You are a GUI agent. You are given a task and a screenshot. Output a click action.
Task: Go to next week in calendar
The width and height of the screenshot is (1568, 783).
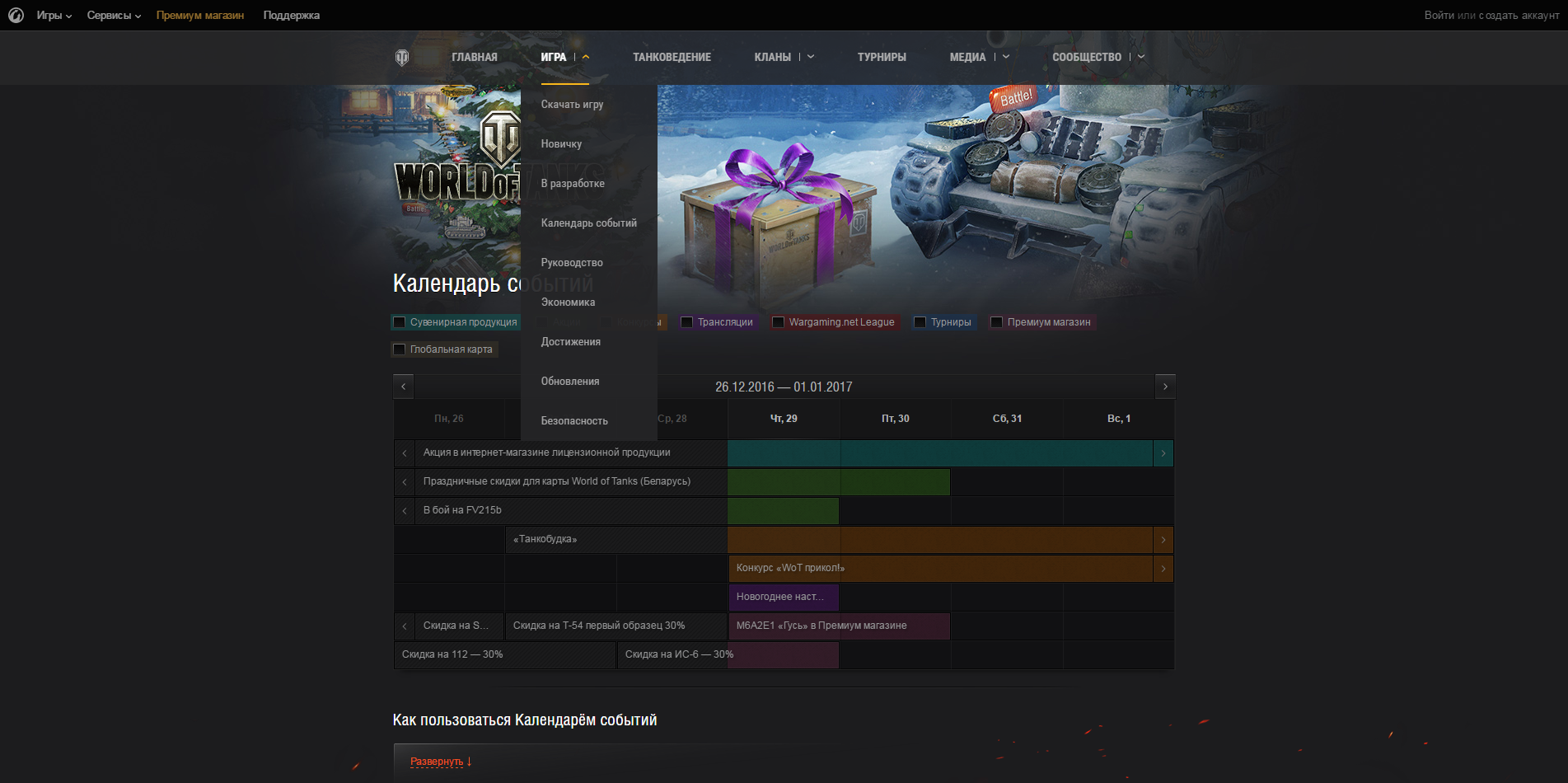[x=1165, y=387]
